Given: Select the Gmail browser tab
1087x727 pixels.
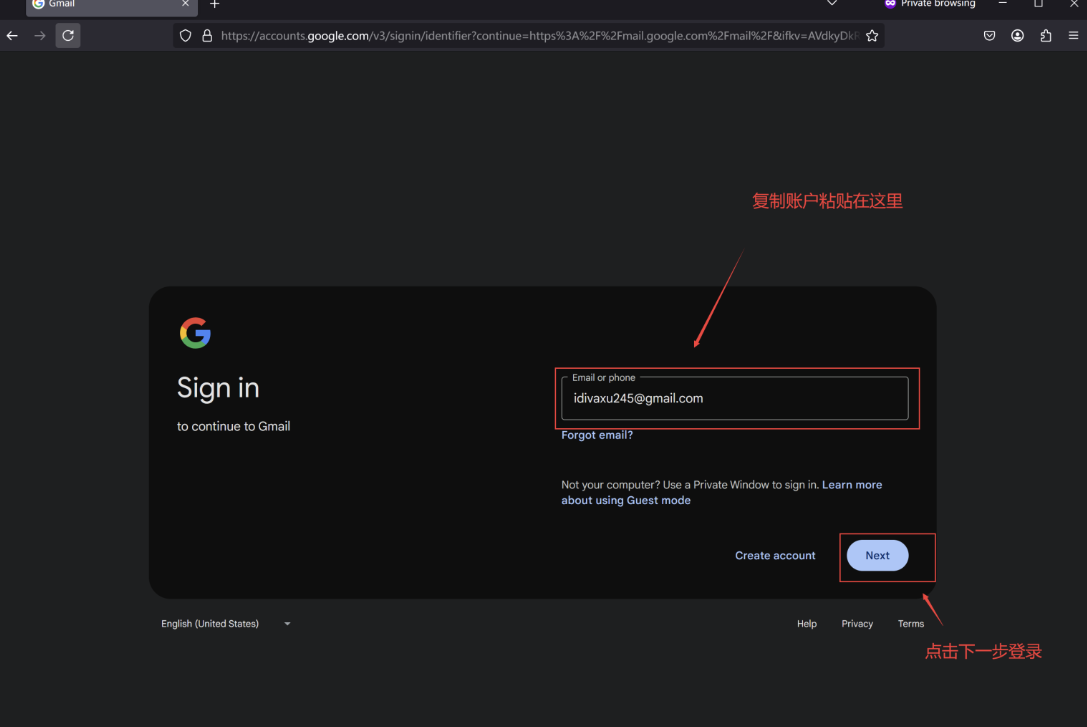Looking at the screenshot, I should [100, 4].
